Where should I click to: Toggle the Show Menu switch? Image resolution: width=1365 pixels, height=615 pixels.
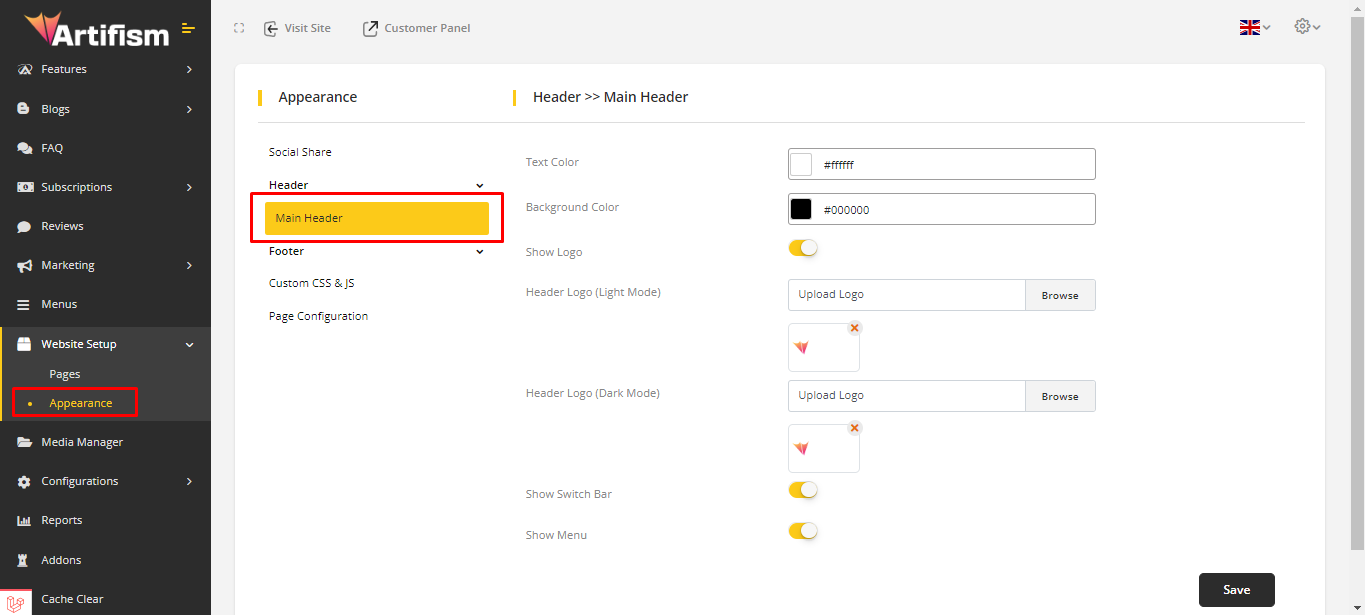point(803,531)
